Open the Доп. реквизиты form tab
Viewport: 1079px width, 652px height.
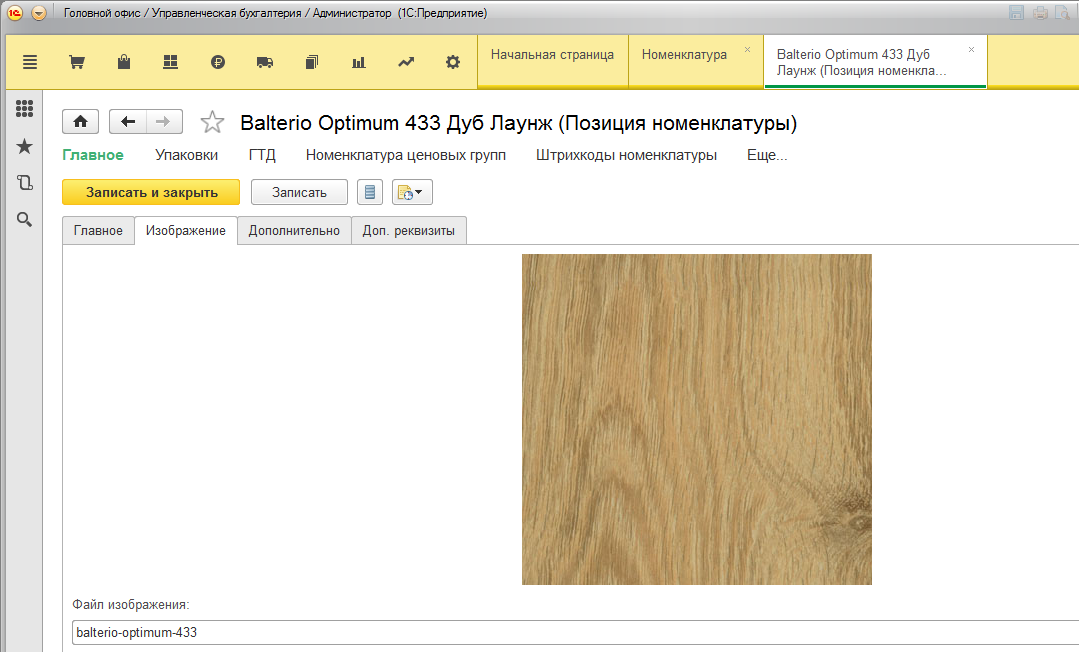pos(409,231)
